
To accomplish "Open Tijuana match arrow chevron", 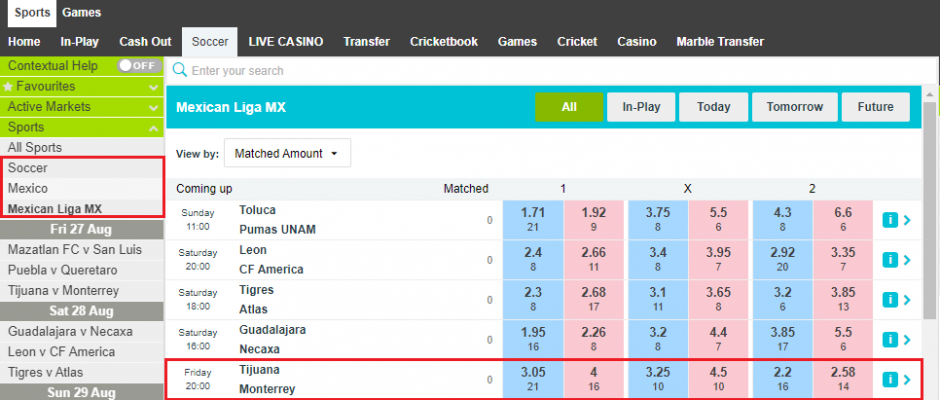I will pyautogui.click(x=906, y=379).
